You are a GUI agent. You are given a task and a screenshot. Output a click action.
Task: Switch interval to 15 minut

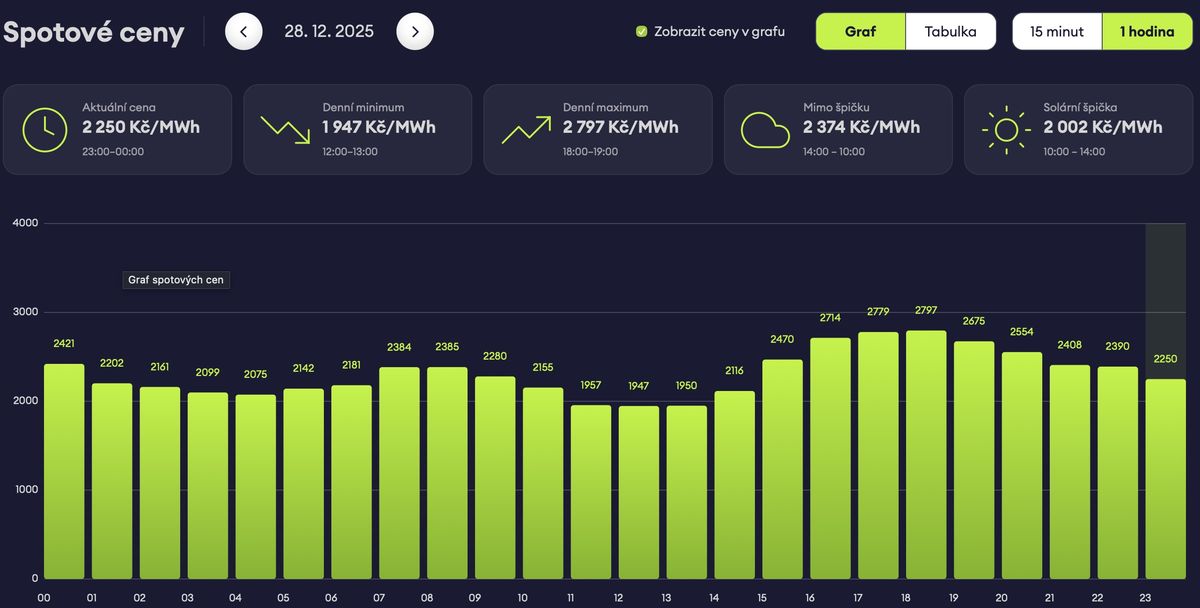tap(1057, 32)
